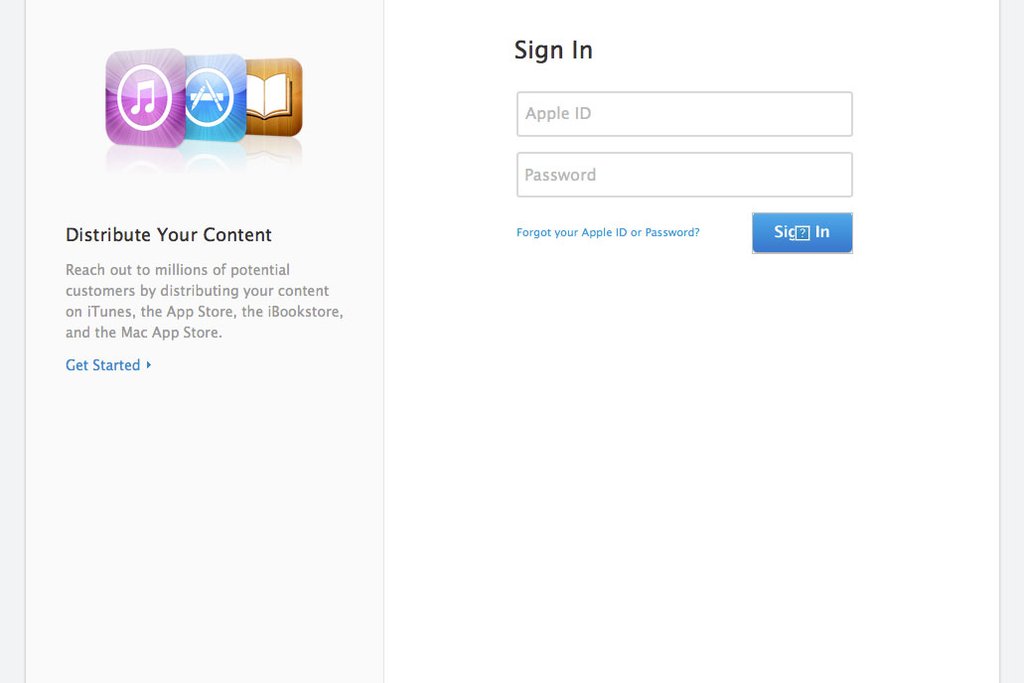
Task: Click the Sign In heading text
Action: point(553,50)
